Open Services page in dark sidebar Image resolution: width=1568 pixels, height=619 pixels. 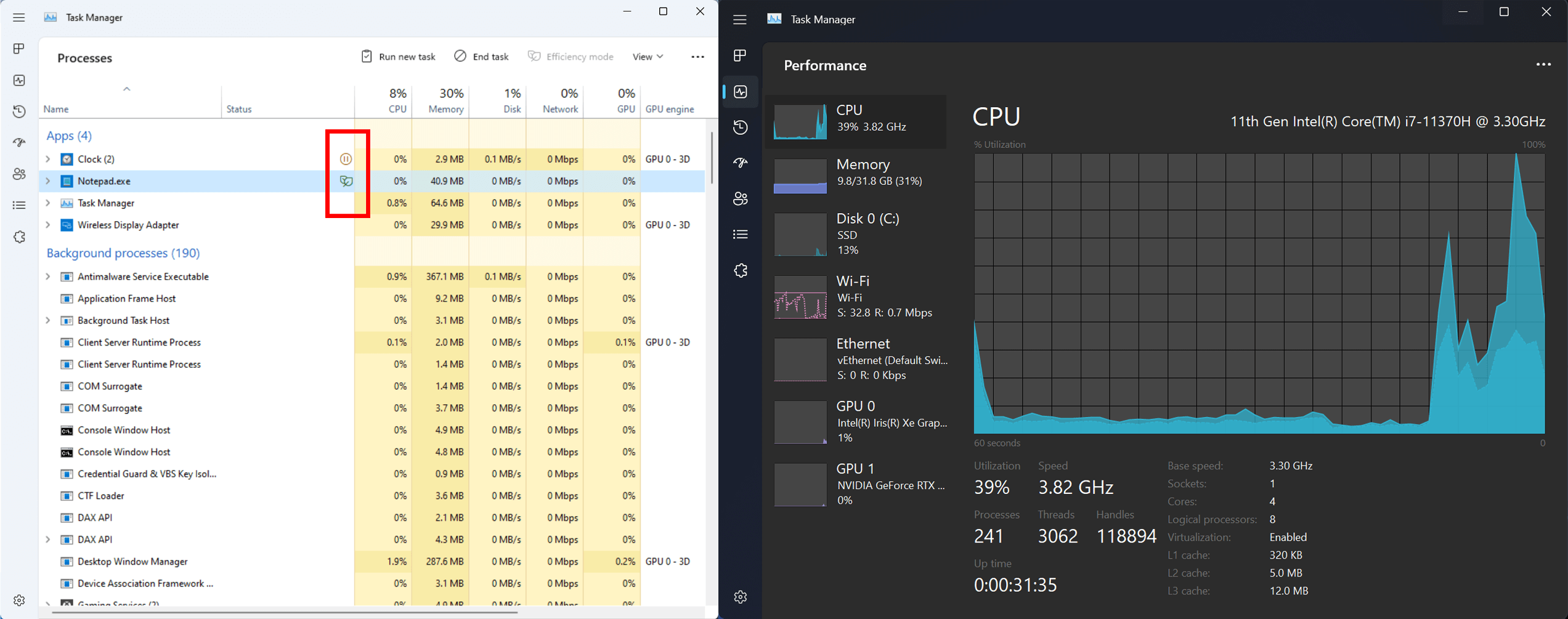(741, 270)
